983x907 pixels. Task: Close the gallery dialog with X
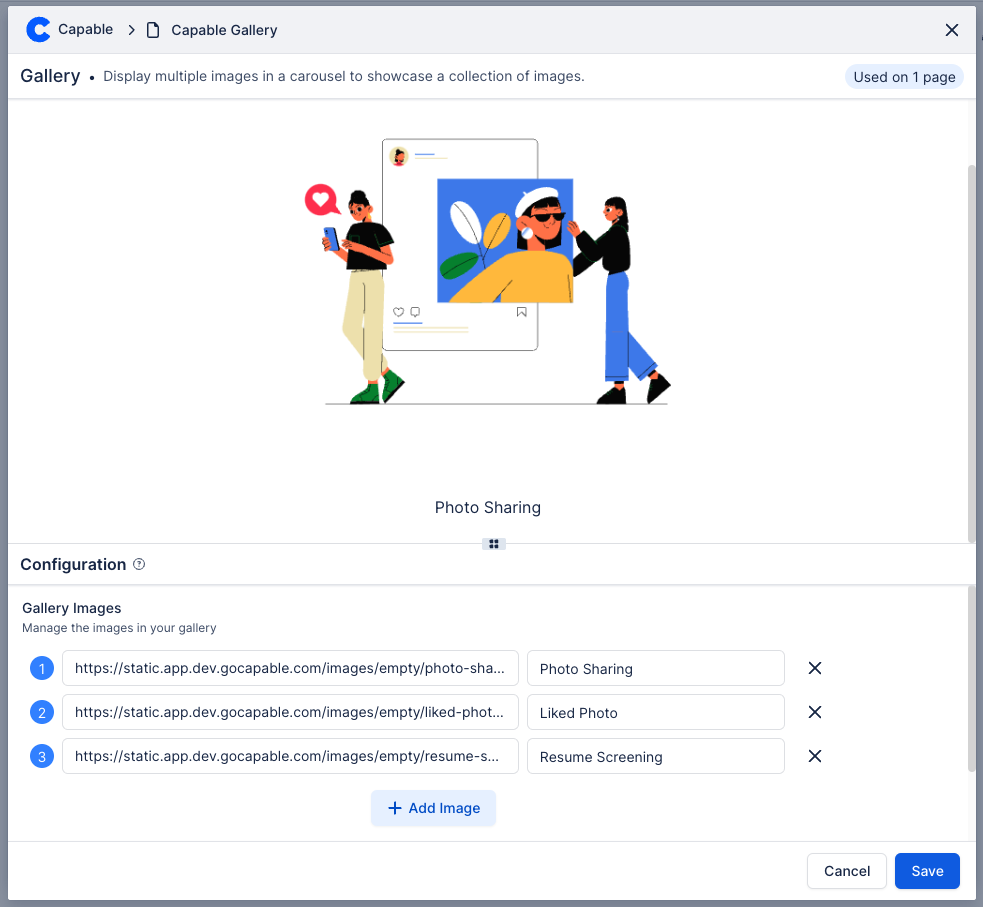951,30
